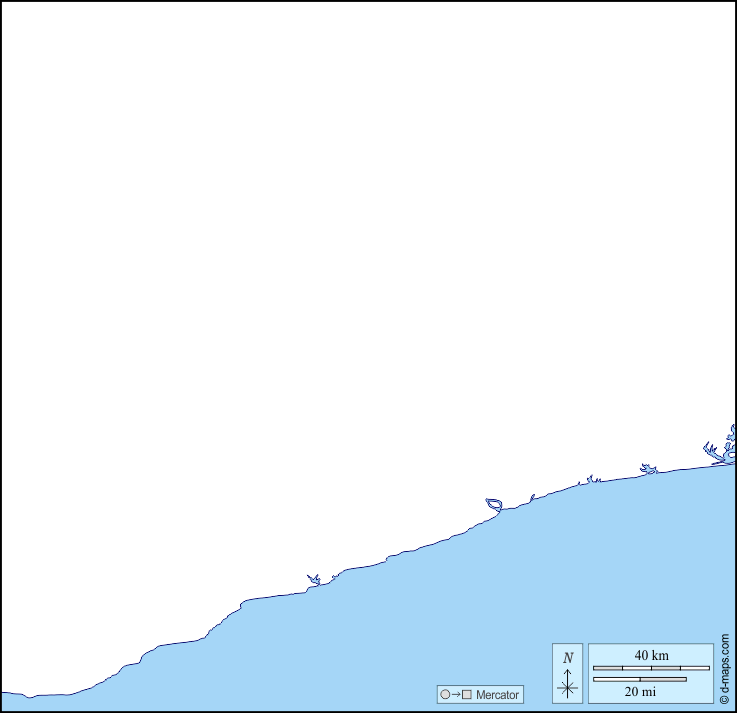Image resolution: width=737 pixels, height=713 pixels.
Task: Click the circle-to-square projection icon
Action: coord(456,694)
